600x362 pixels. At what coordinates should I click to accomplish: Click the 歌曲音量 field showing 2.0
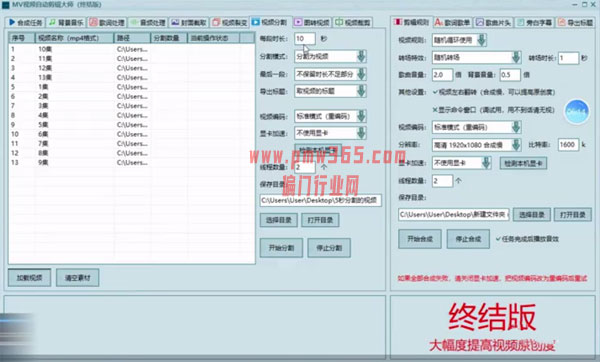tap(442, 75)
